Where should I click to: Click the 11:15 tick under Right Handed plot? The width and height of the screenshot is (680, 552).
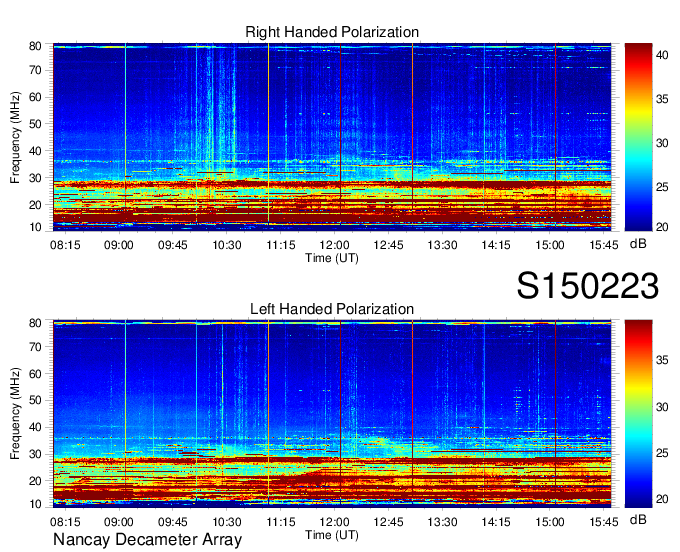(x=281, y=245)
